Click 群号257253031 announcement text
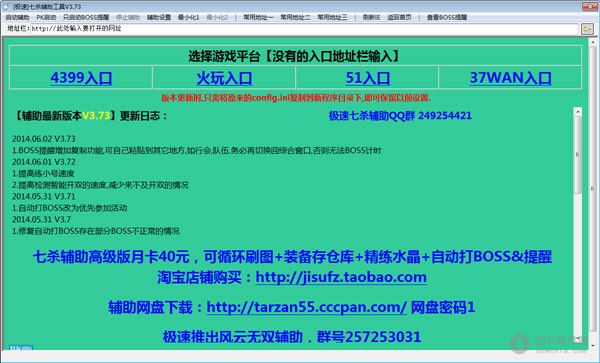 tap(369, 337)
